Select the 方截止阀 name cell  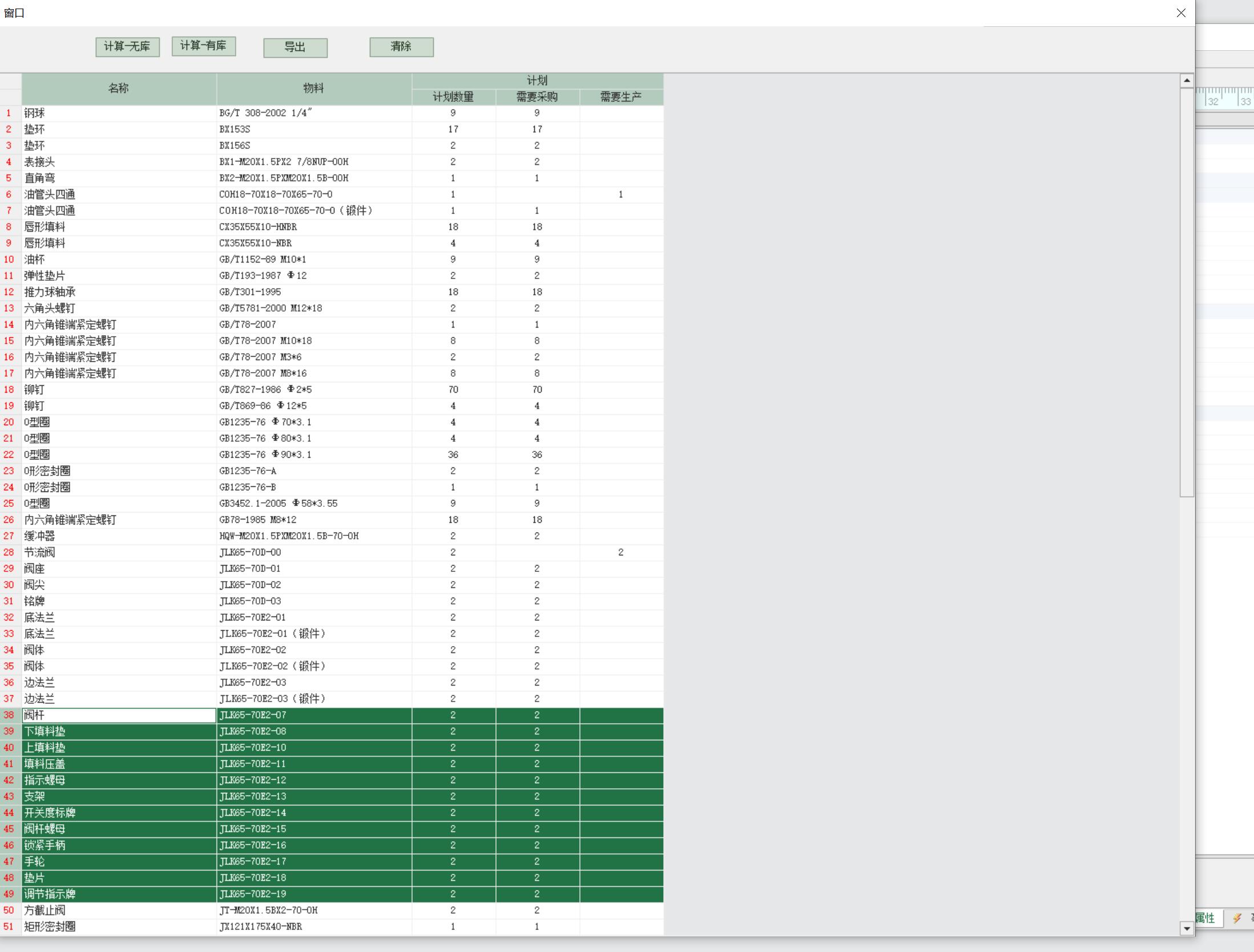(x=119, y=910)
